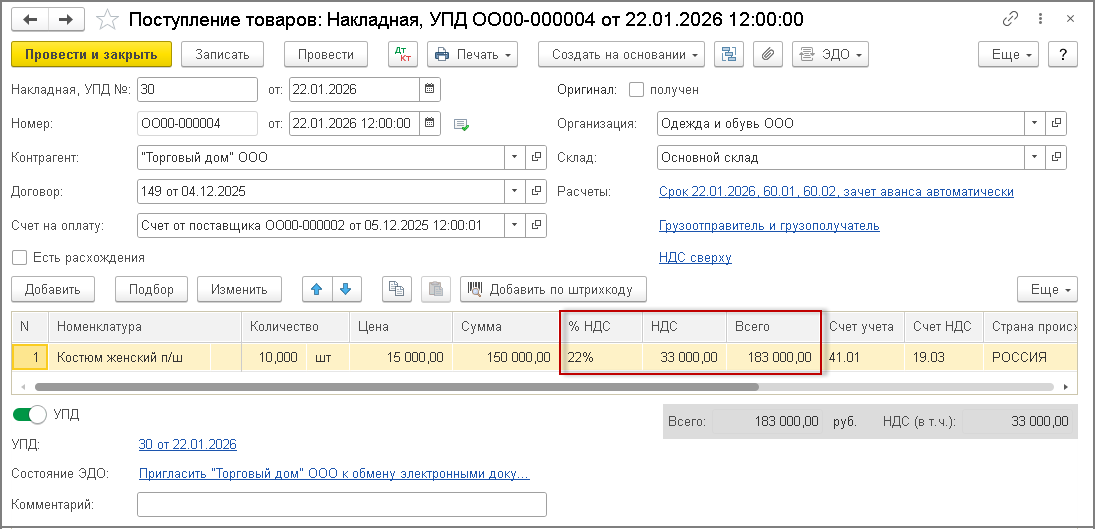Screen dimensions: 1095x529
Task: Sort by the Номенклатура column header
Action: (x=145, y=327)
